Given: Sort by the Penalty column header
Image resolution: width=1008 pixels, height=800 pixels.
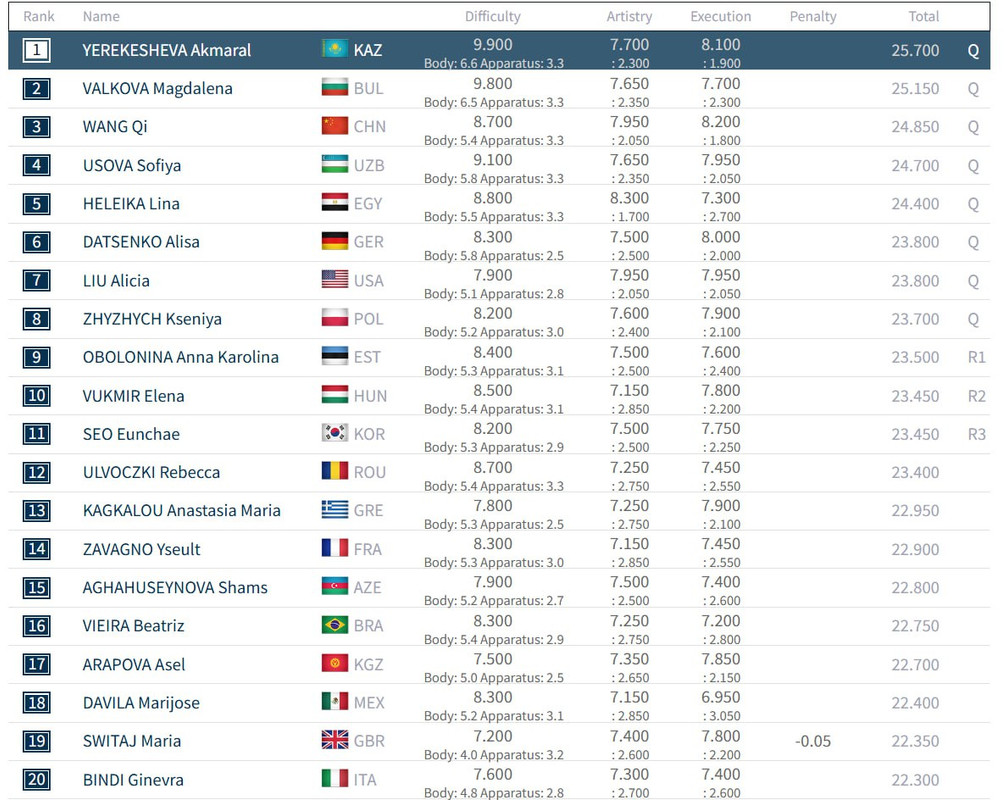Looking at the screenshot, I should (x=813, y=17).
